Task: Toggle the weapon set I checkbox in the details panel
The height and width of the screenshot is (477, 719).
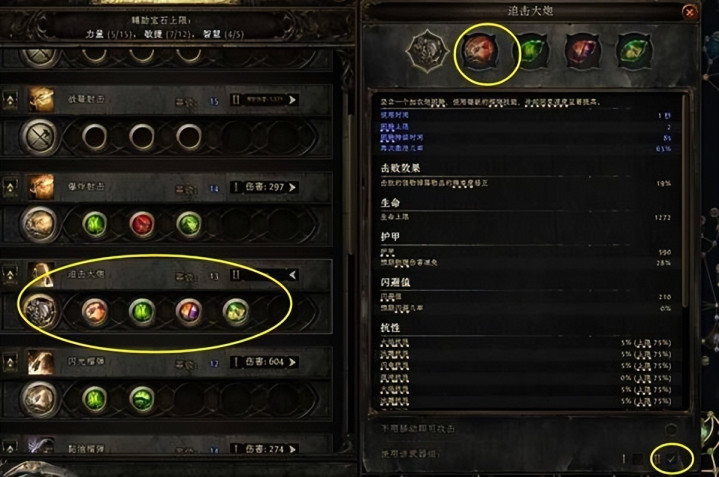Action: pos(637,458)
